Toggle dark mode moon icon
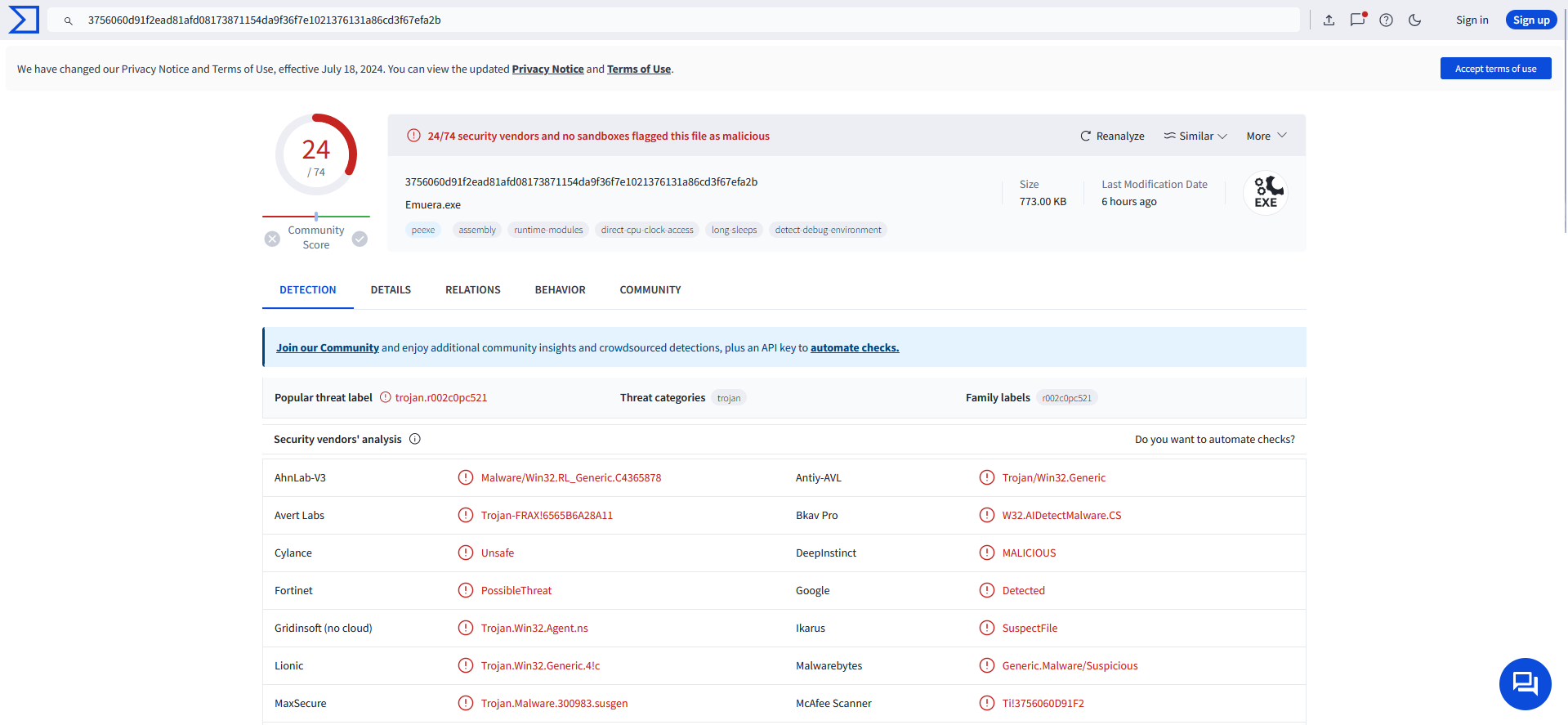The height and width of the screenshot is (725, 1568). pos(1414,20)
